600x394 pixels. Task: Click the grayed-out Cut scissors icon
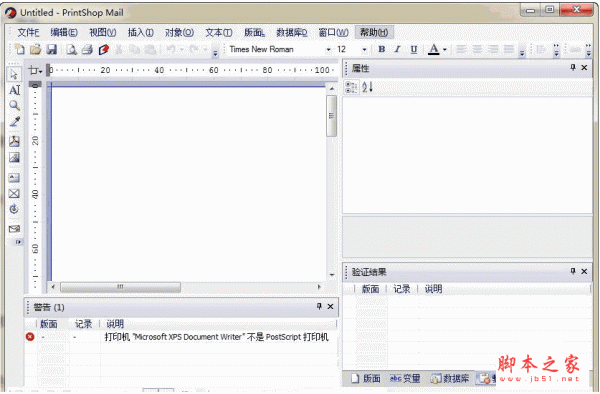coord(119,49)
